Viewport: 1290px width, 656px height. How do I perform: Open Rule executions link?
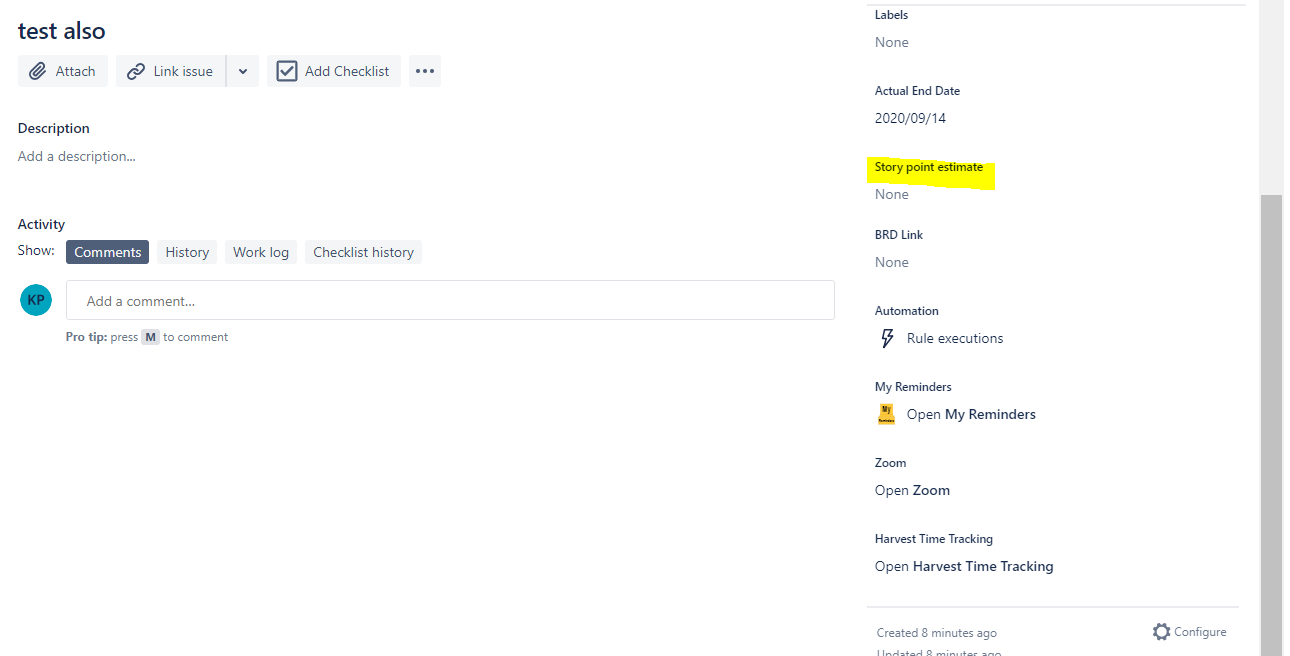[x=955, y=338]
